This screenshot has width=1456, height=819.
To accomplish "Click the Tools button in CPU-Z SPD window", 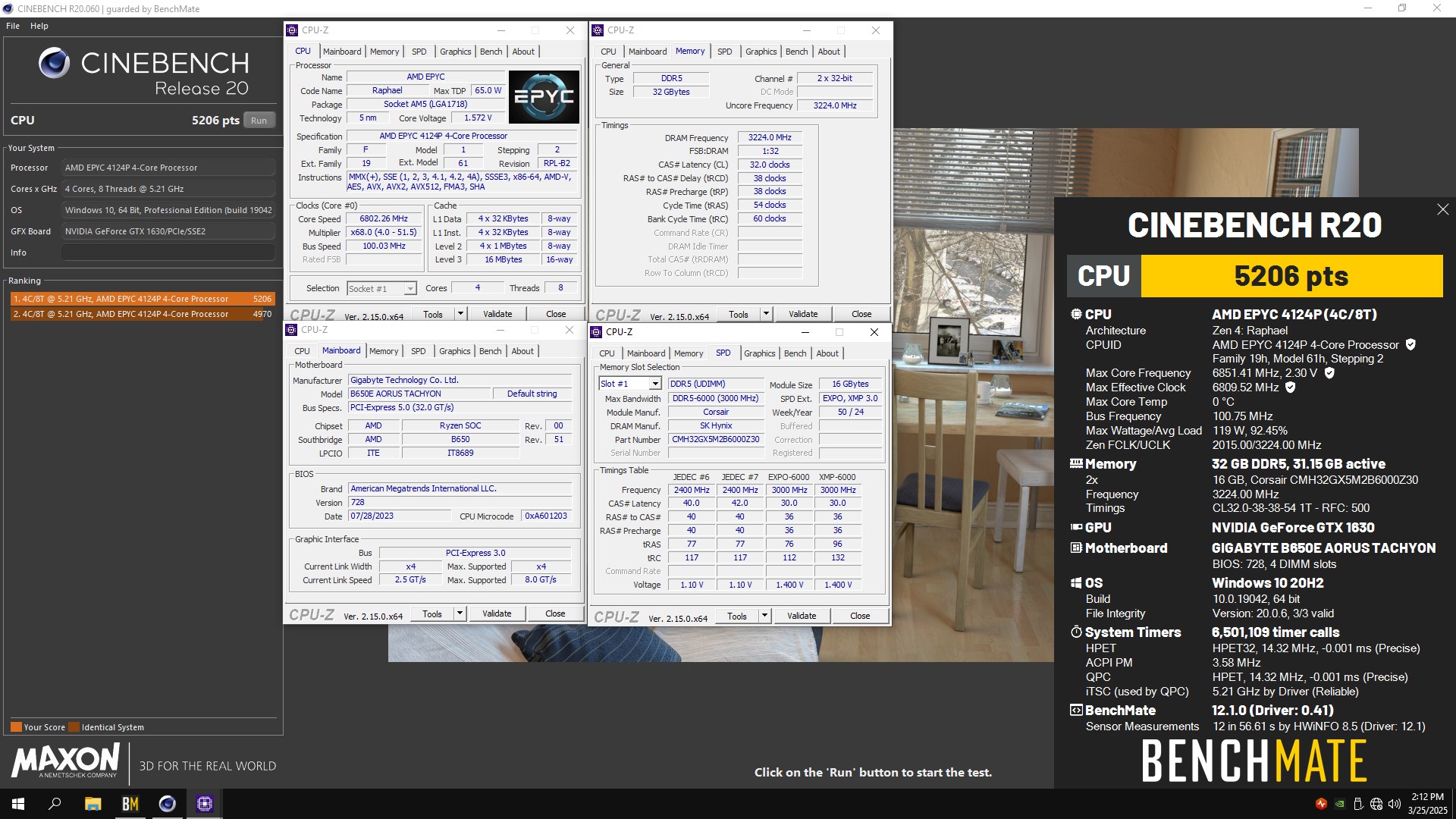I will pos(737,616).
